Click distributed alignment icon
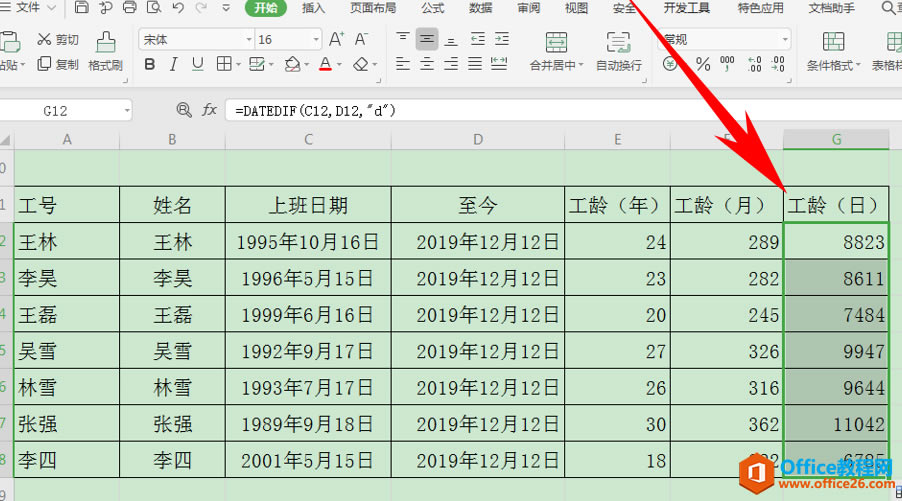 (x=499, y=64)
